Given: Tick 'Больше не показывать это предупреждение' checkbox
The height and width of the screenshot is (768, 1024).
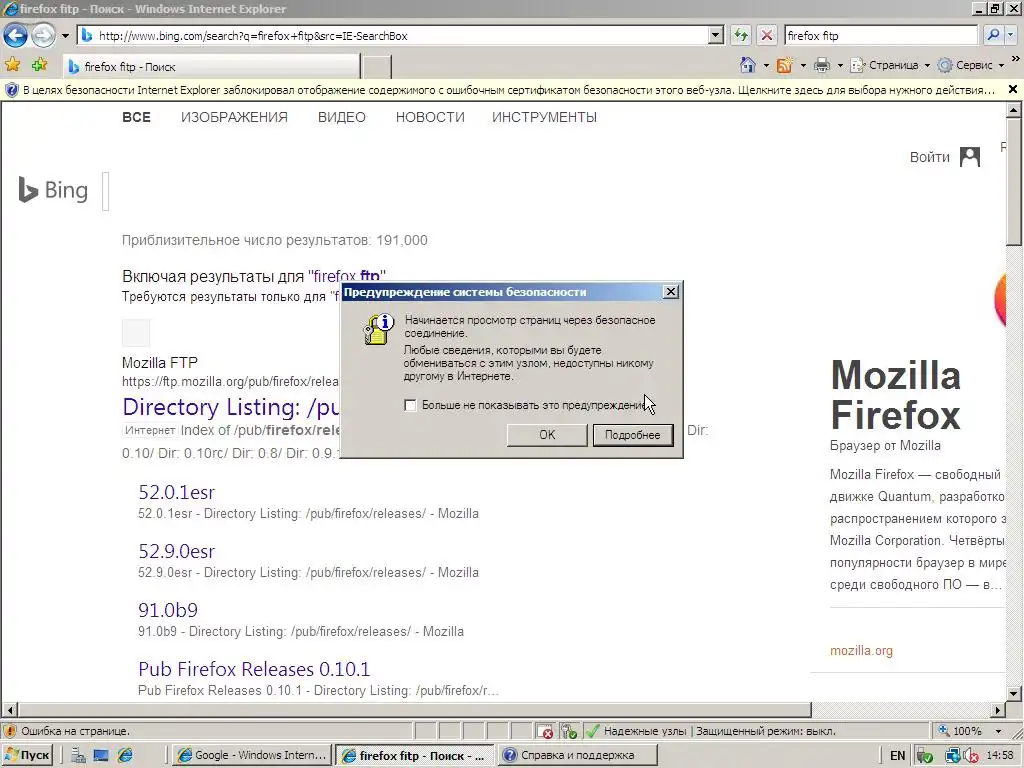Looking at the screenshot, I should point(410,406).
